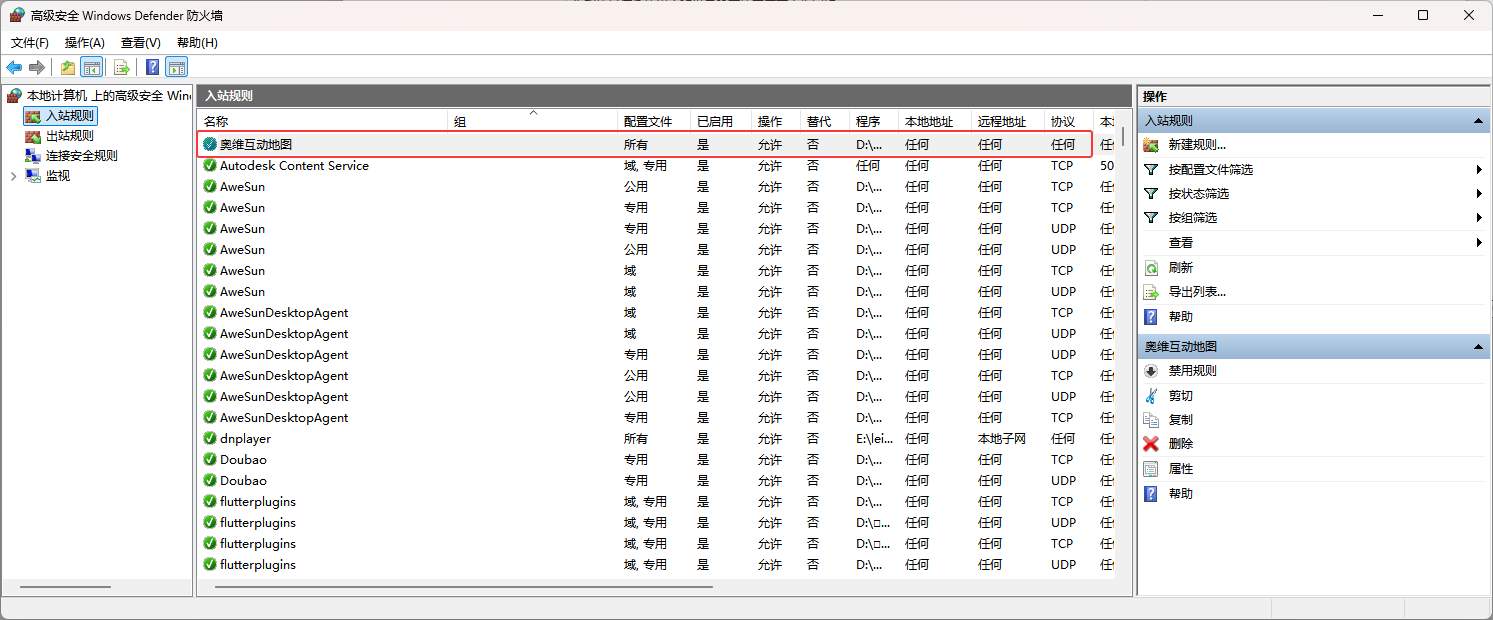Select 入站规则 in the console tree
Screen dimensions: 1493x620
70,116
